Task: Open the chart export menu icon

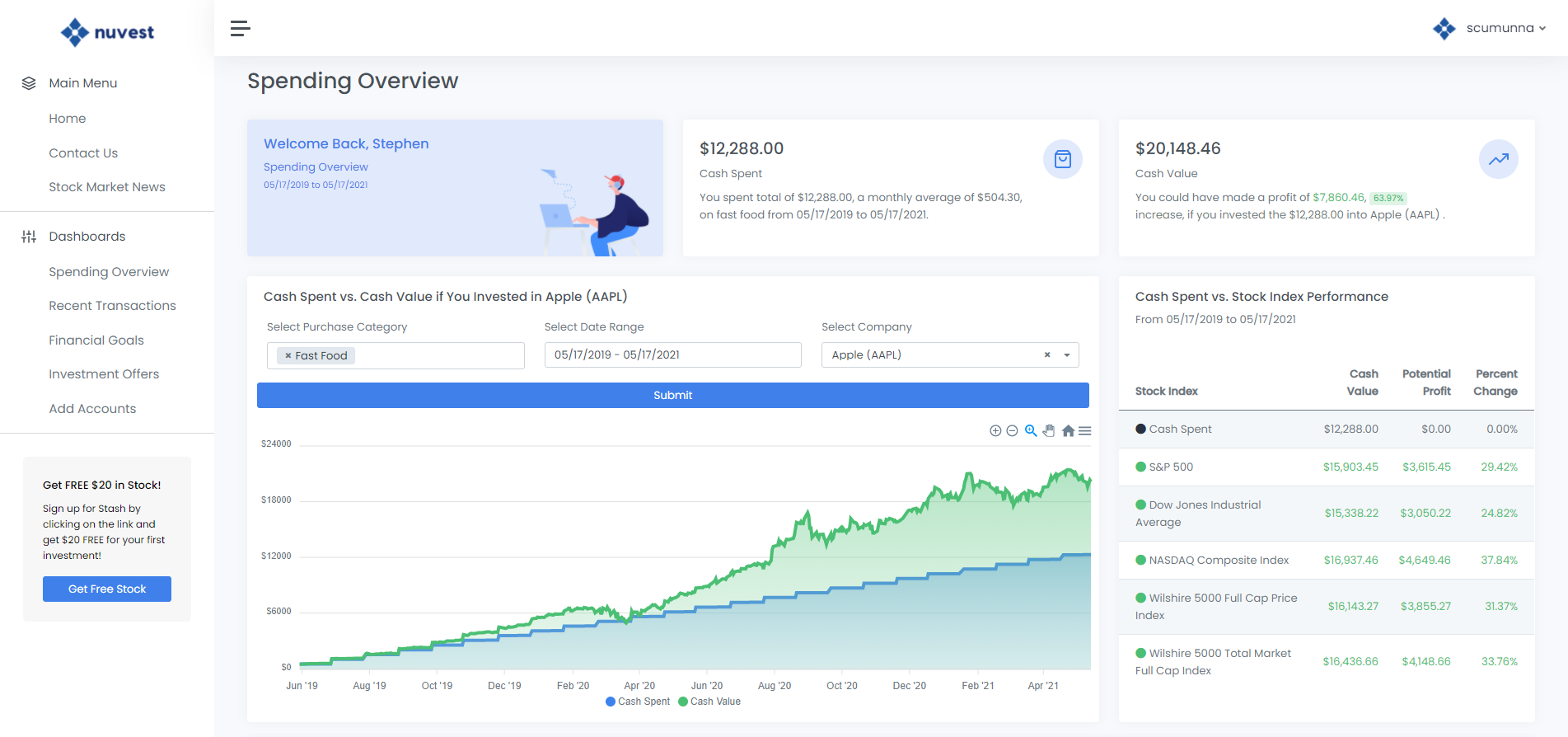Action: pyautogui.click(x=1085, y=431)
